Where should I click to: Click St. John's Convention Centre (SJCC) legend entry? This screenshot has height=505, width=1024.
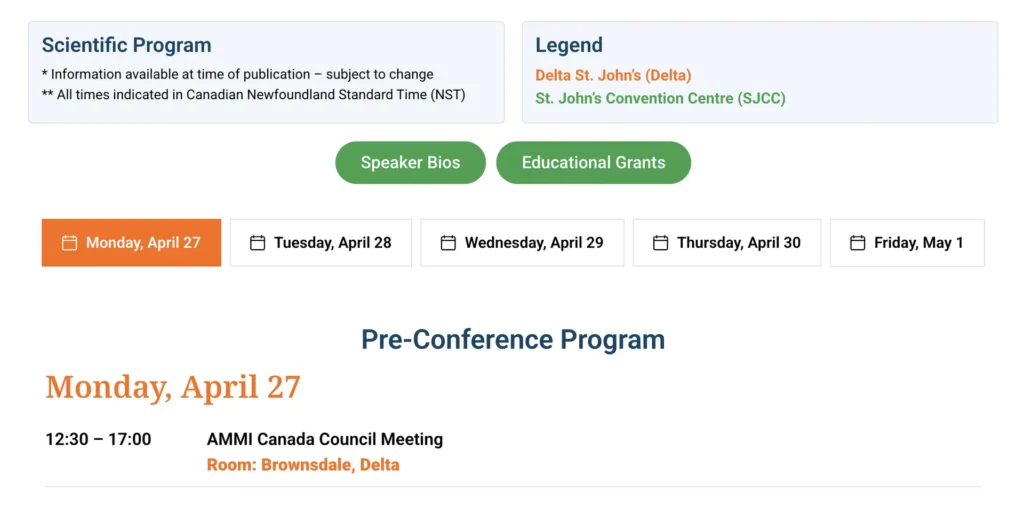click(x=660, y=98)
